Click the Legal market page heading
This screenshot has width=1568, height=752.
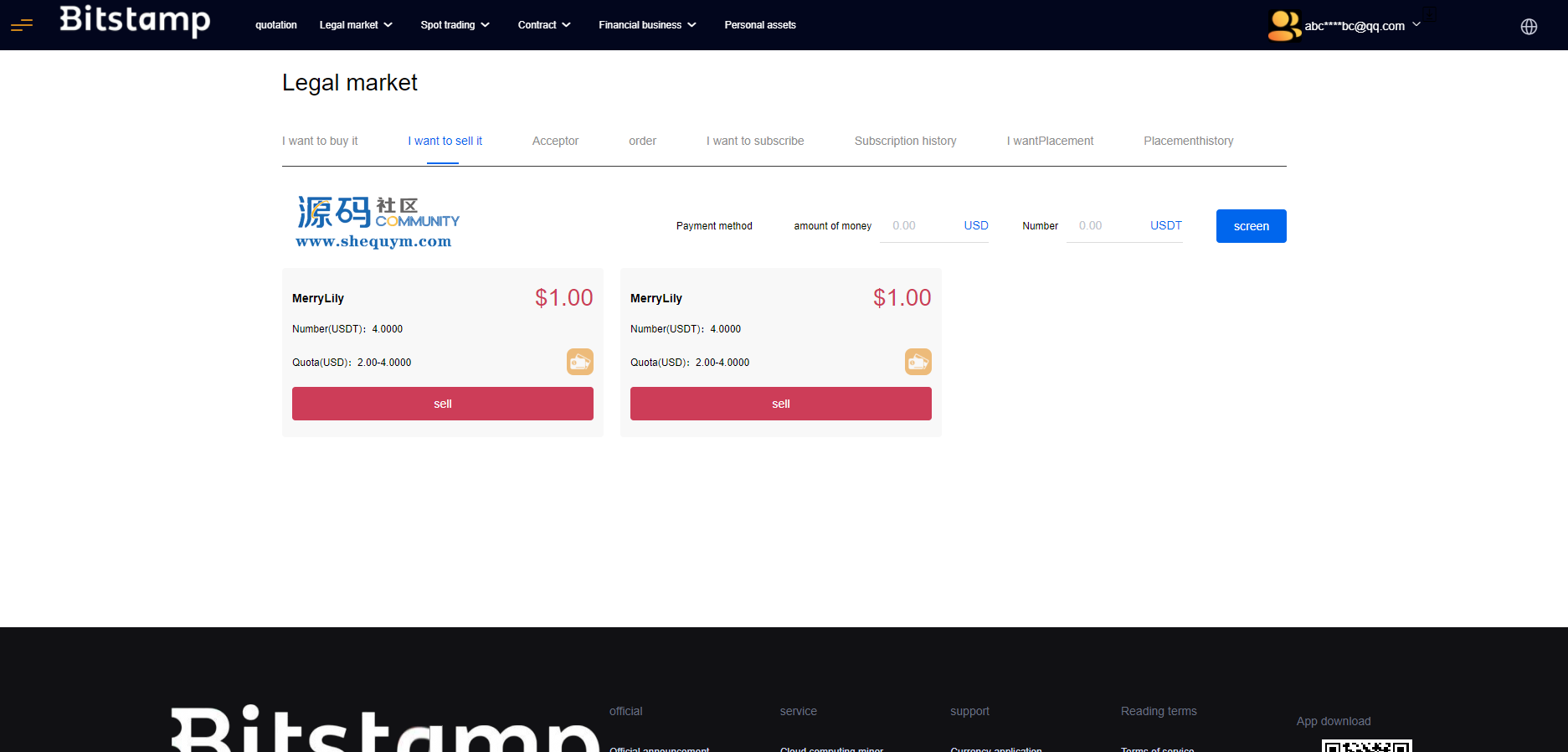click(349, 83)
